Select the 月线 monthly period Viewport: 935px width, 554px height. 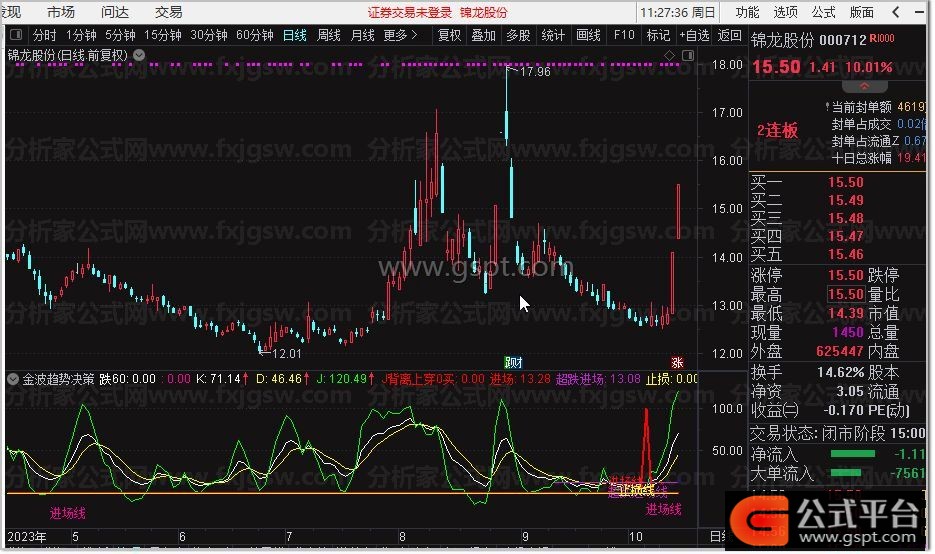point(363,35)
